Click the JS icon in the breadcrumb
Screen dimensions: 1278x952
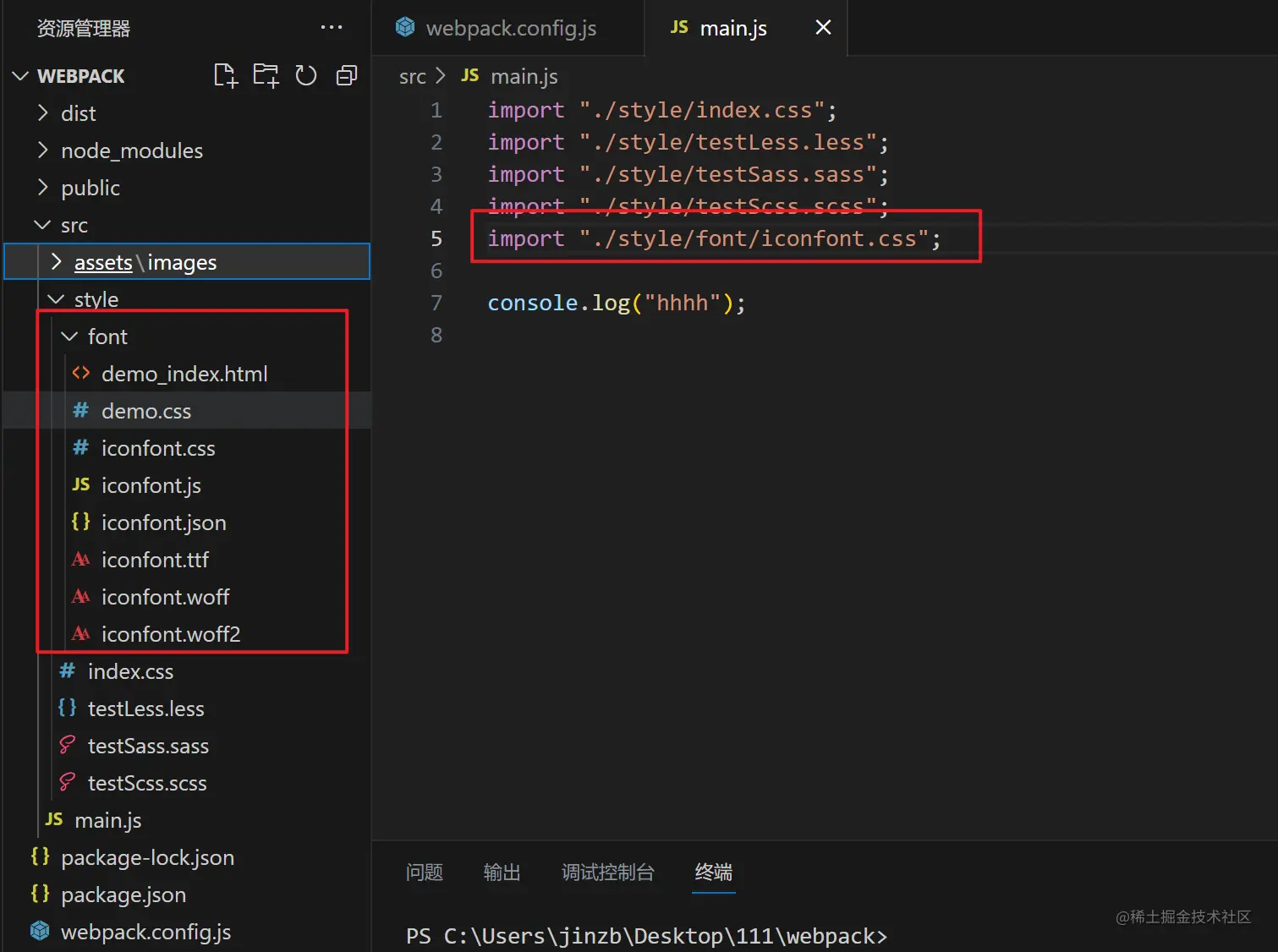470,76
